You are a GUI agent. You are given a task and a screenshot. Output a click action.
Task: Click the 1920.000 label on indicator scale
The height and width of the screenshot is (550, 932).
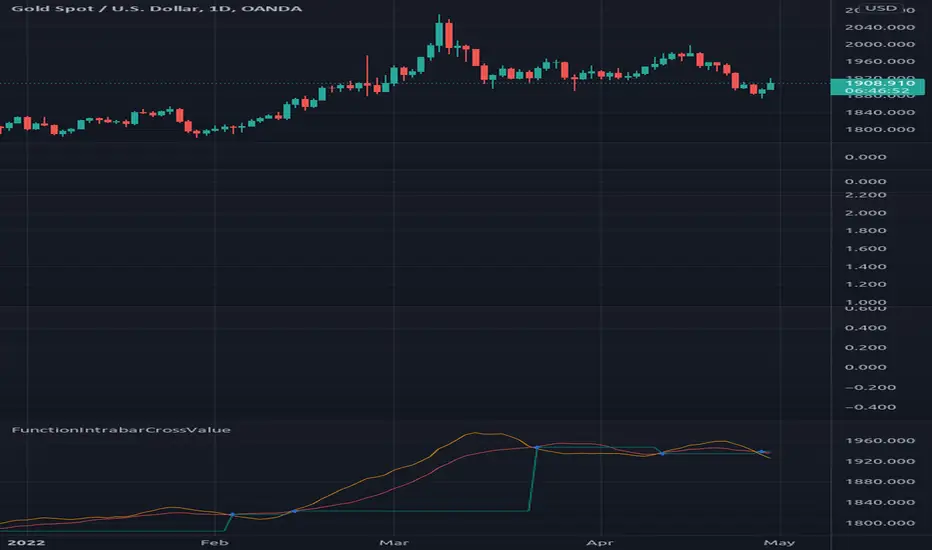coord(880,461)
